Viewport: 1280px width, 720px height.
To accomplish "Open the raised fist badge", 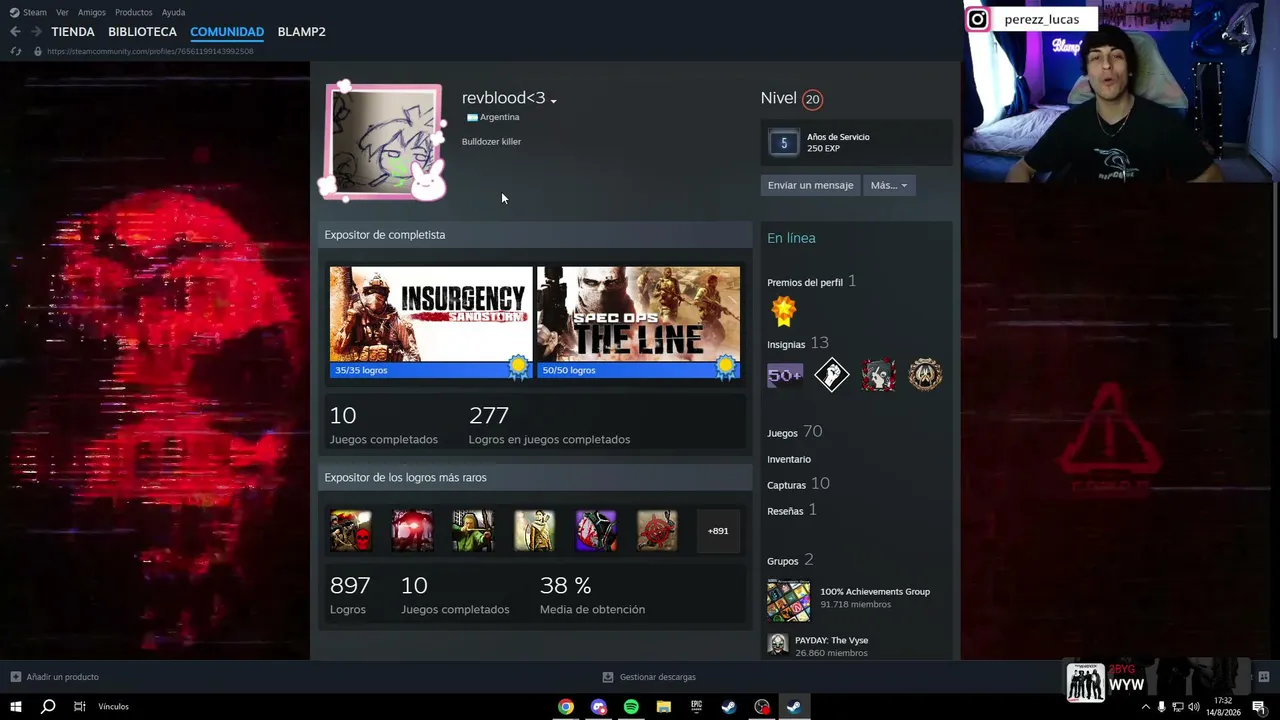I will click(832, 375).
